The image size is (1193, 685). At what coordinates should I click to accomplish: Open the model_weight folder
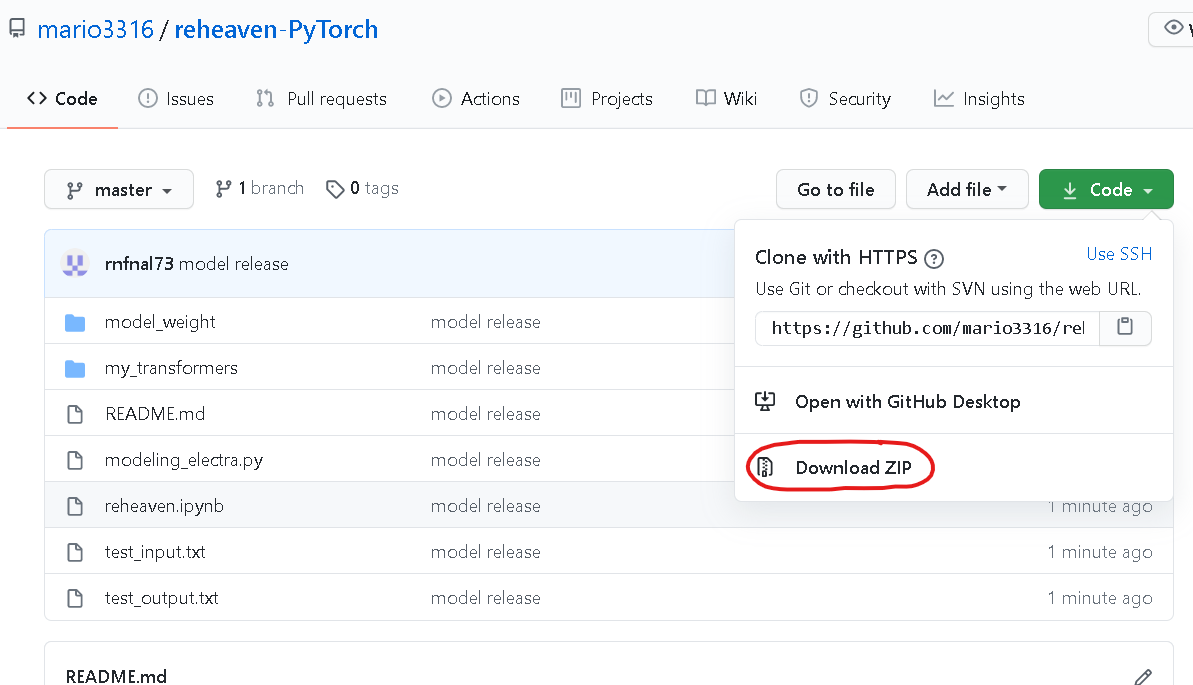(160, 322)
